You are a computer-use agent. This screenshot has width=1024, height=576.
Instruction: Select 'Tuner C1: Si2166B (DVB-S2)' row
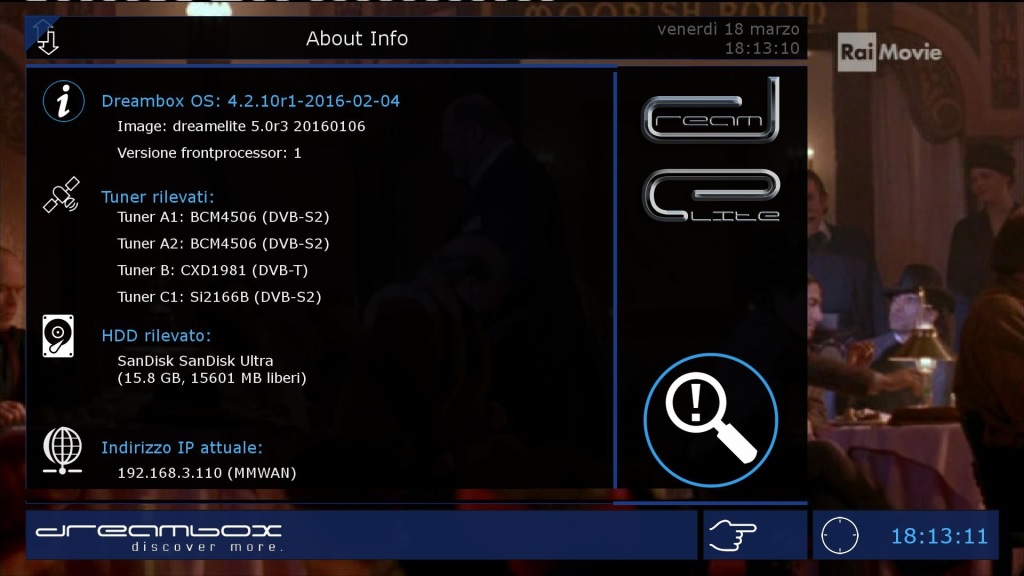pos(219,297)
